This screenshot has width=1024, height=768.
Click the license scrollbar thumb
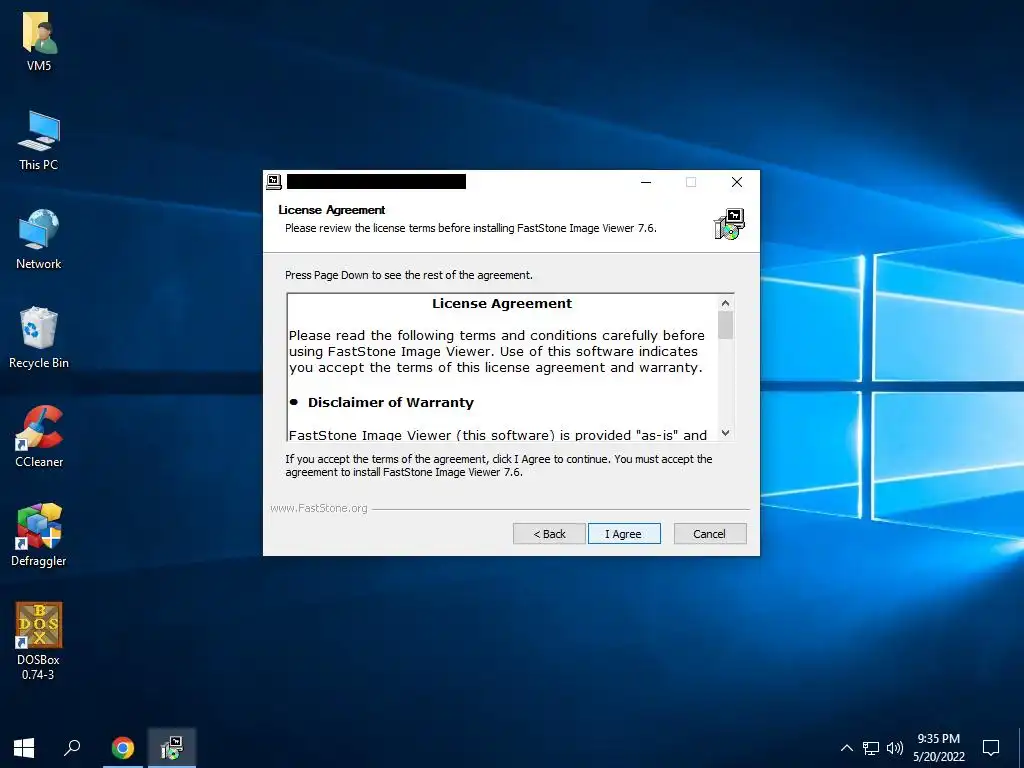click(x=725, y=325)
